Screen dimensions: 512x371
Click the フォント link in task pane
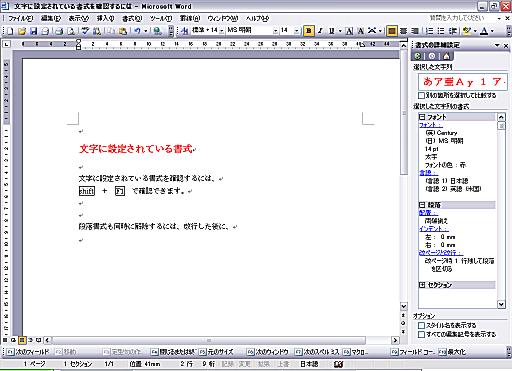(431, 125)
